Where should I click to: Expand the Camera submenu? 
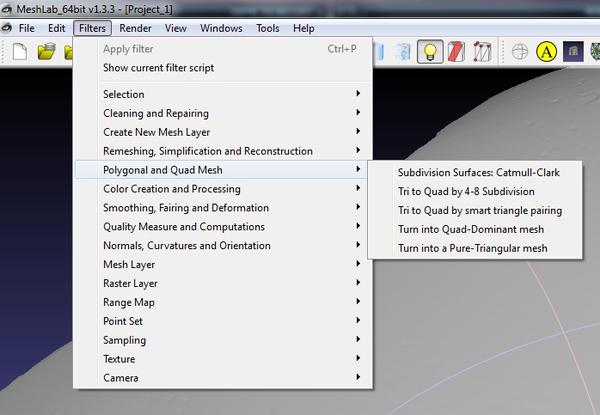(x=223, y=378)
